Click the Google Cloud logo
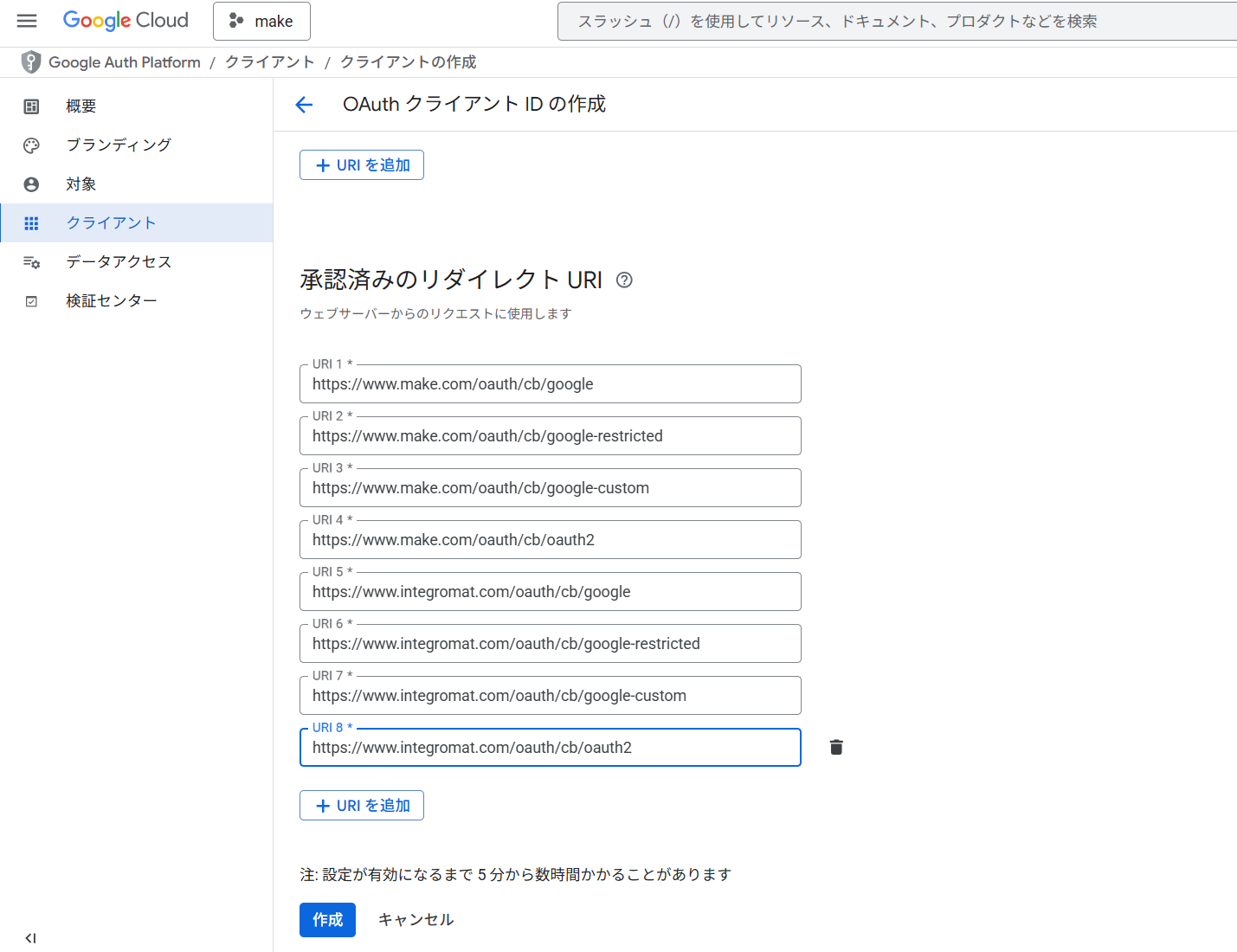This screenshot has width=1237, height=952. point(126,21)
